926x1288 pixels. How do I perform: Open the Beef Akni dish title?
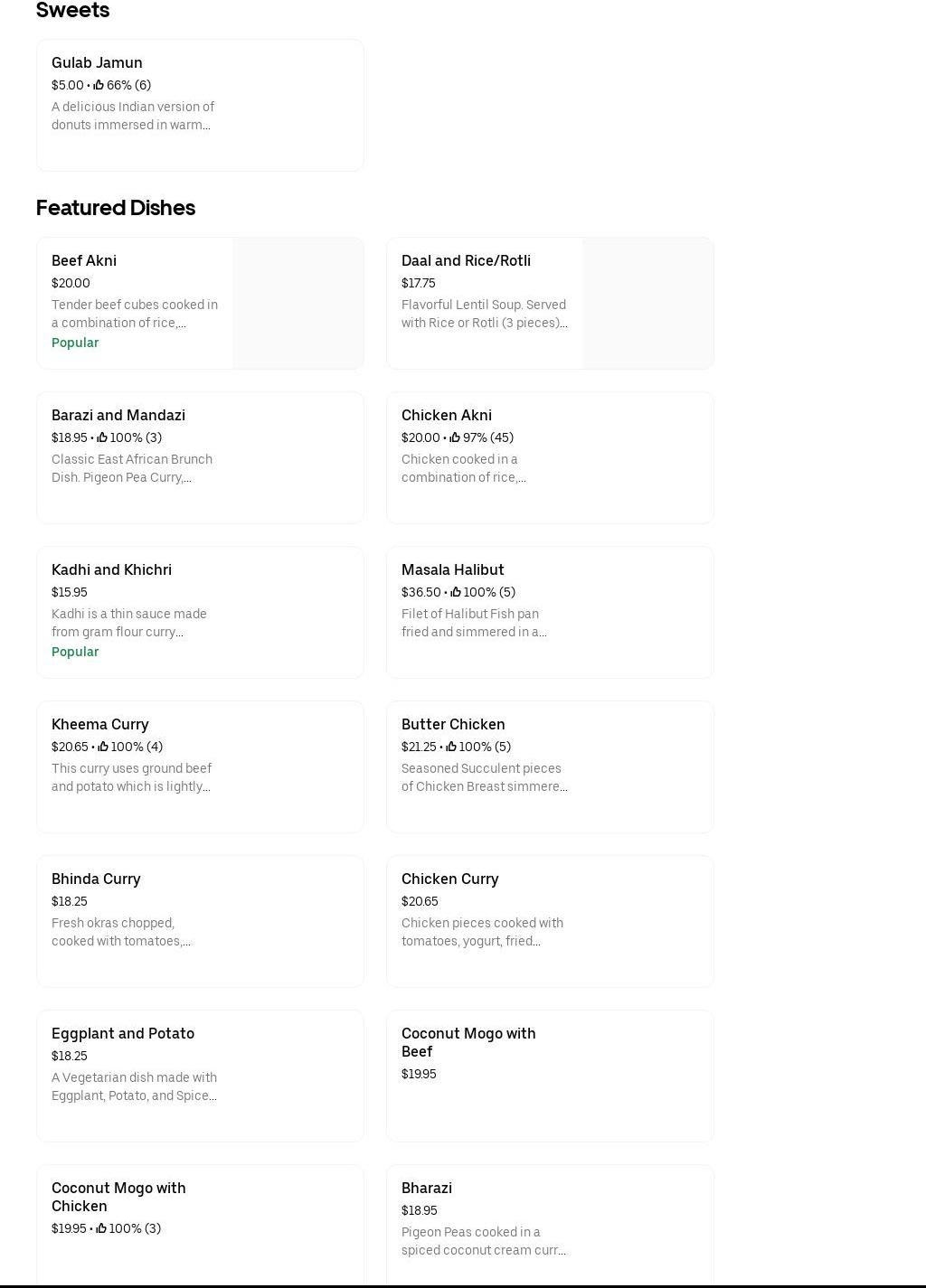click(84, 260)
